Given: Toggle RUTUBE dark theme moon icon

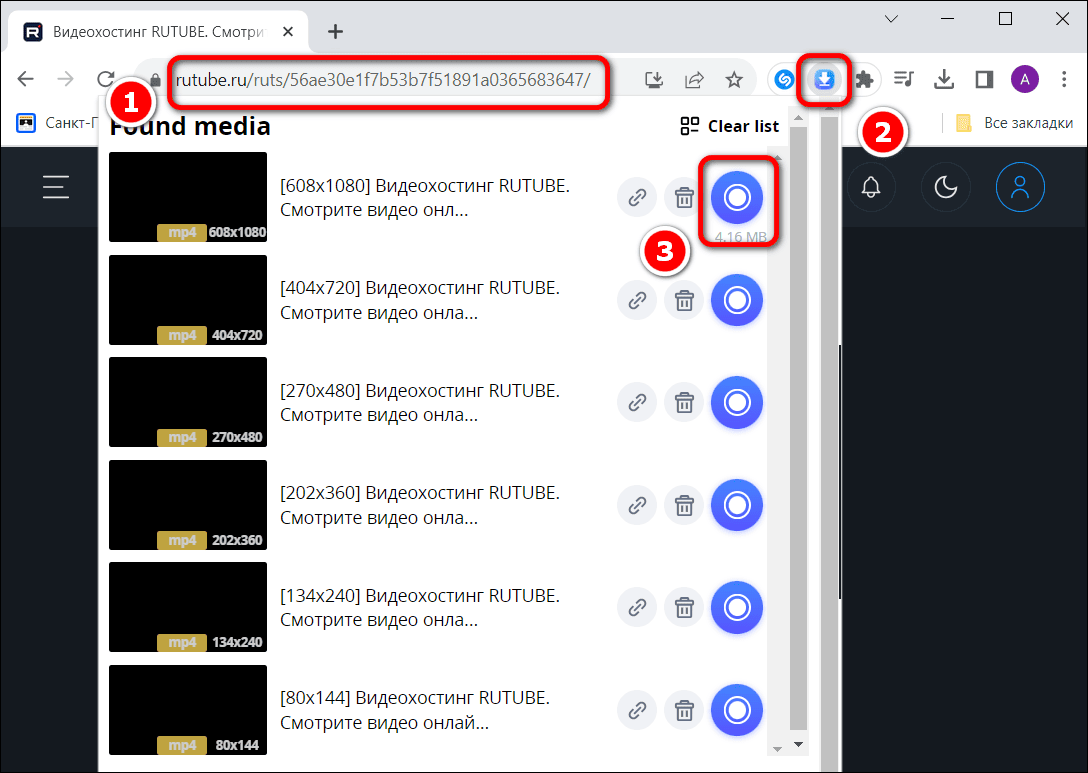Looking at the screenshot, I should tap(945, 187).
